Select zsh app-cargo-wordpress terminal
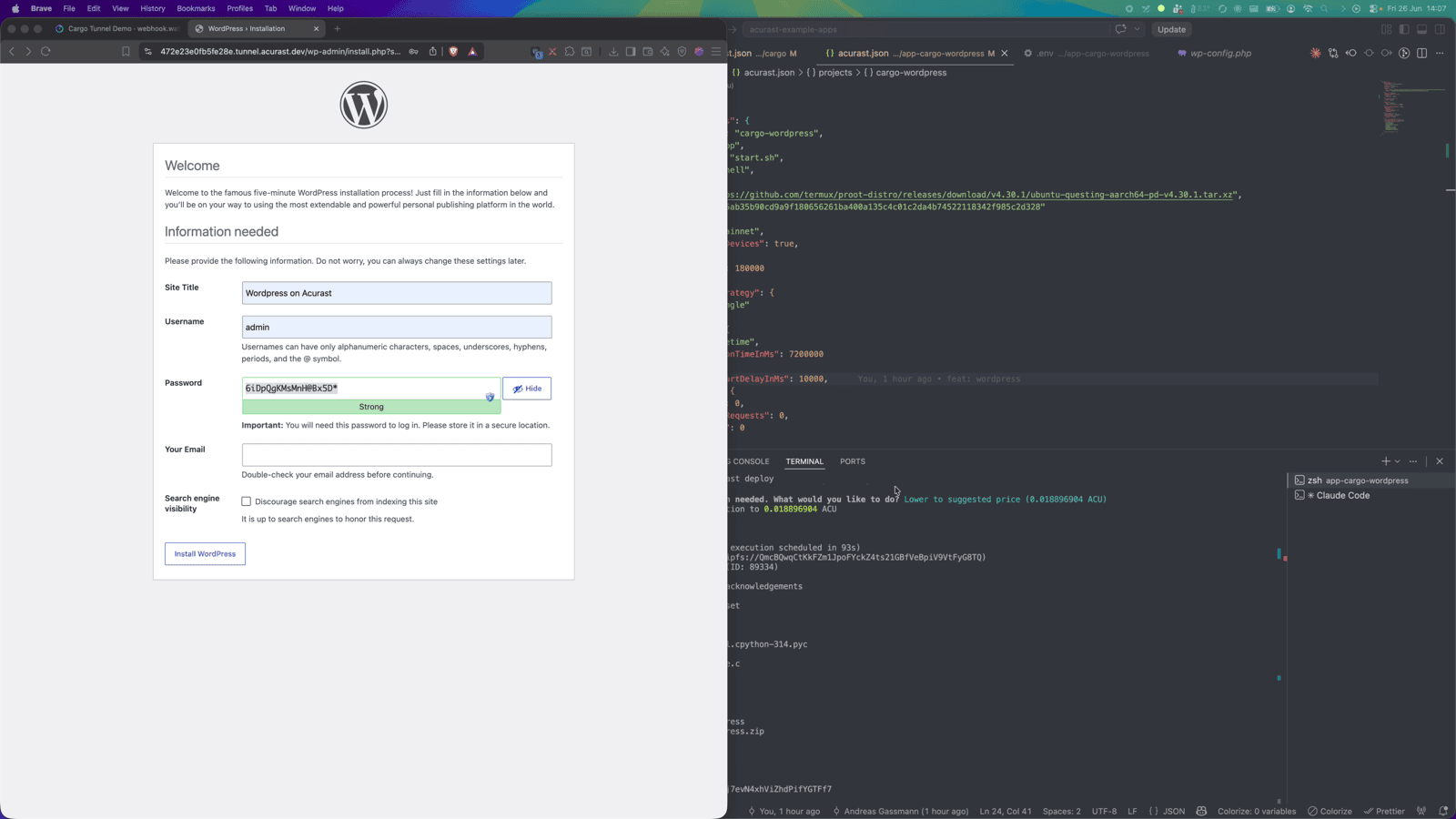Screen dimensions: 1456x819 1370,480
